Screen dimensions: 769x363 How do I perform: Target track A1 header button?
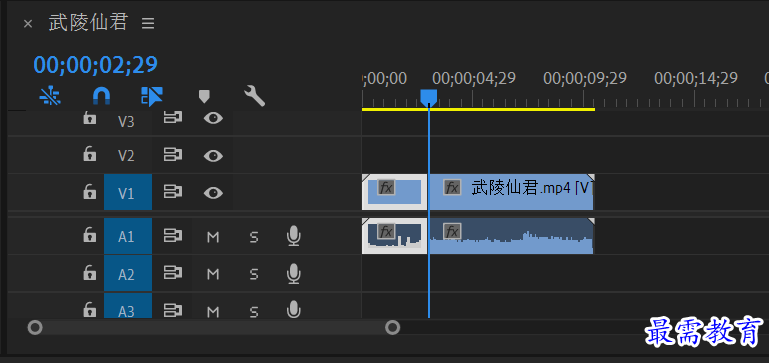click(128, 236)
